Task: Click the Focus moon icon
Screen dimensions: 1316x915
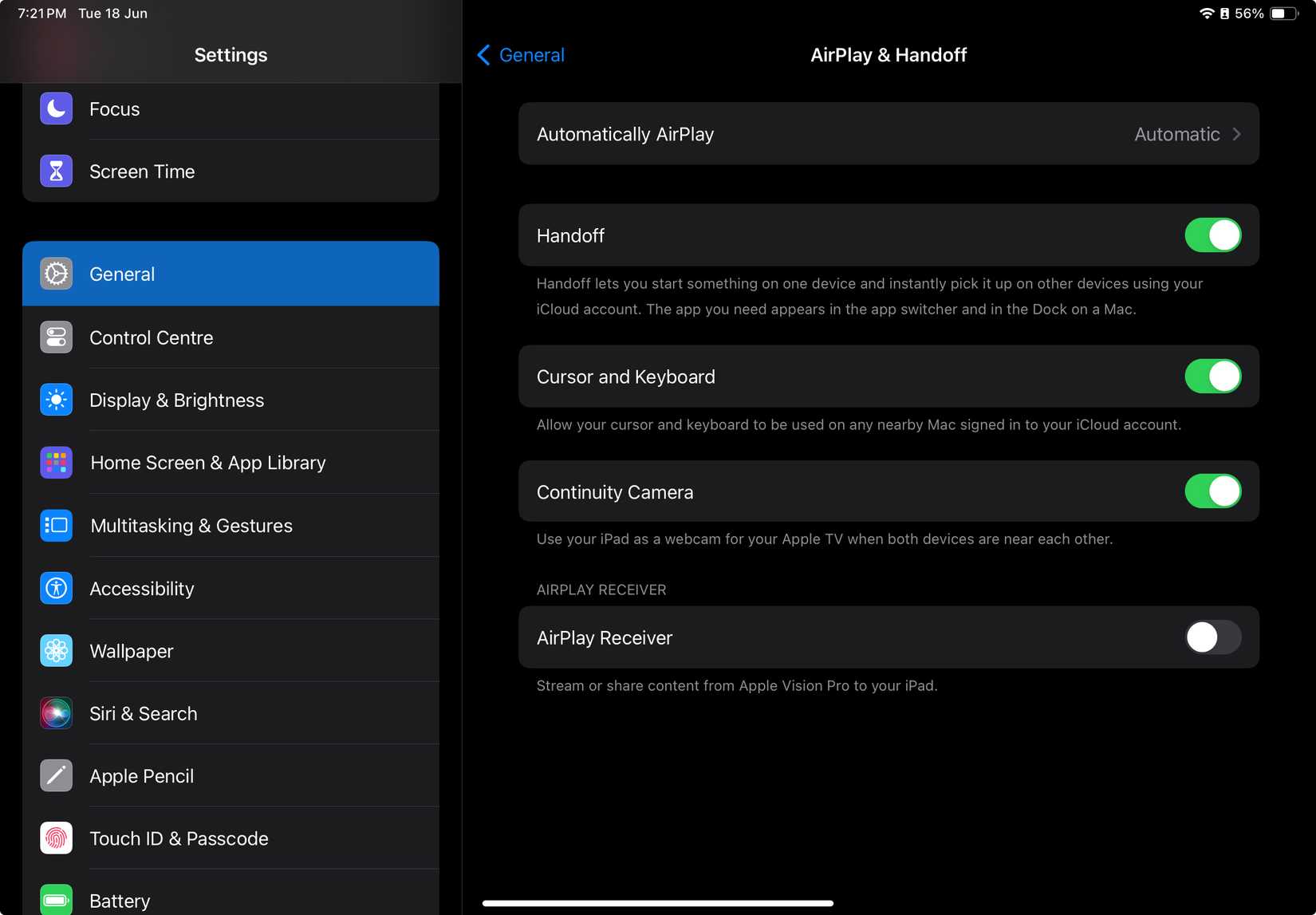Action: click(56, 108)
